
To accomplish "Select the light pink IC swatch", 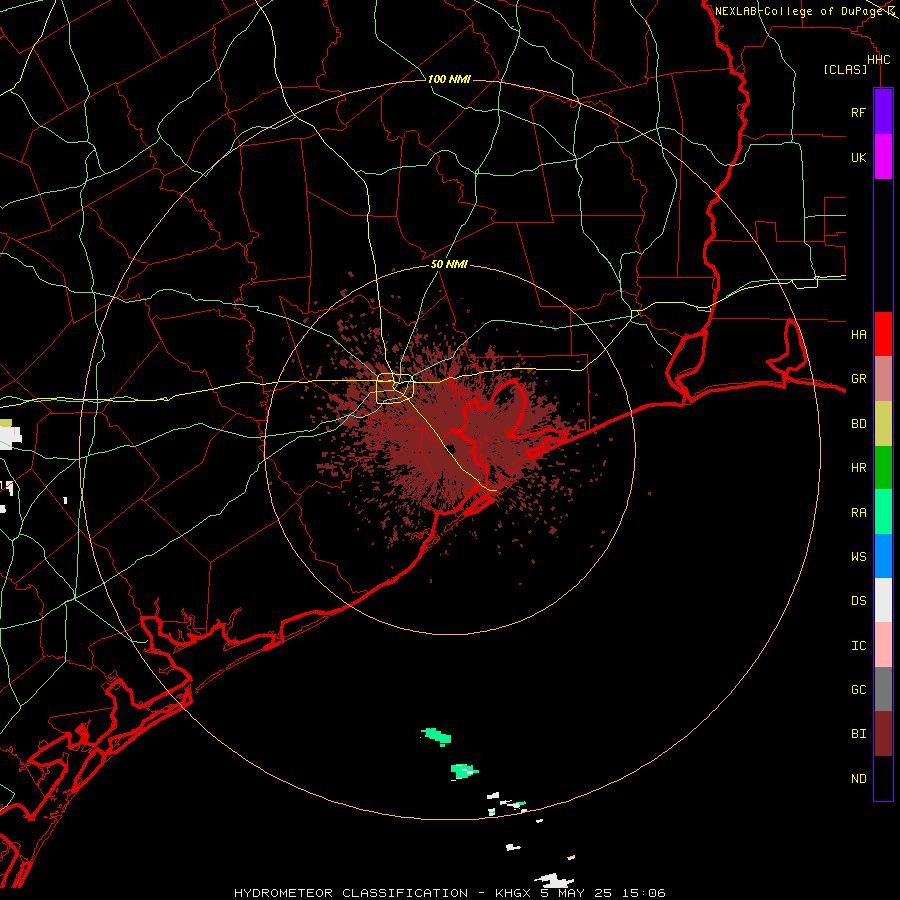I will [883, 645].
